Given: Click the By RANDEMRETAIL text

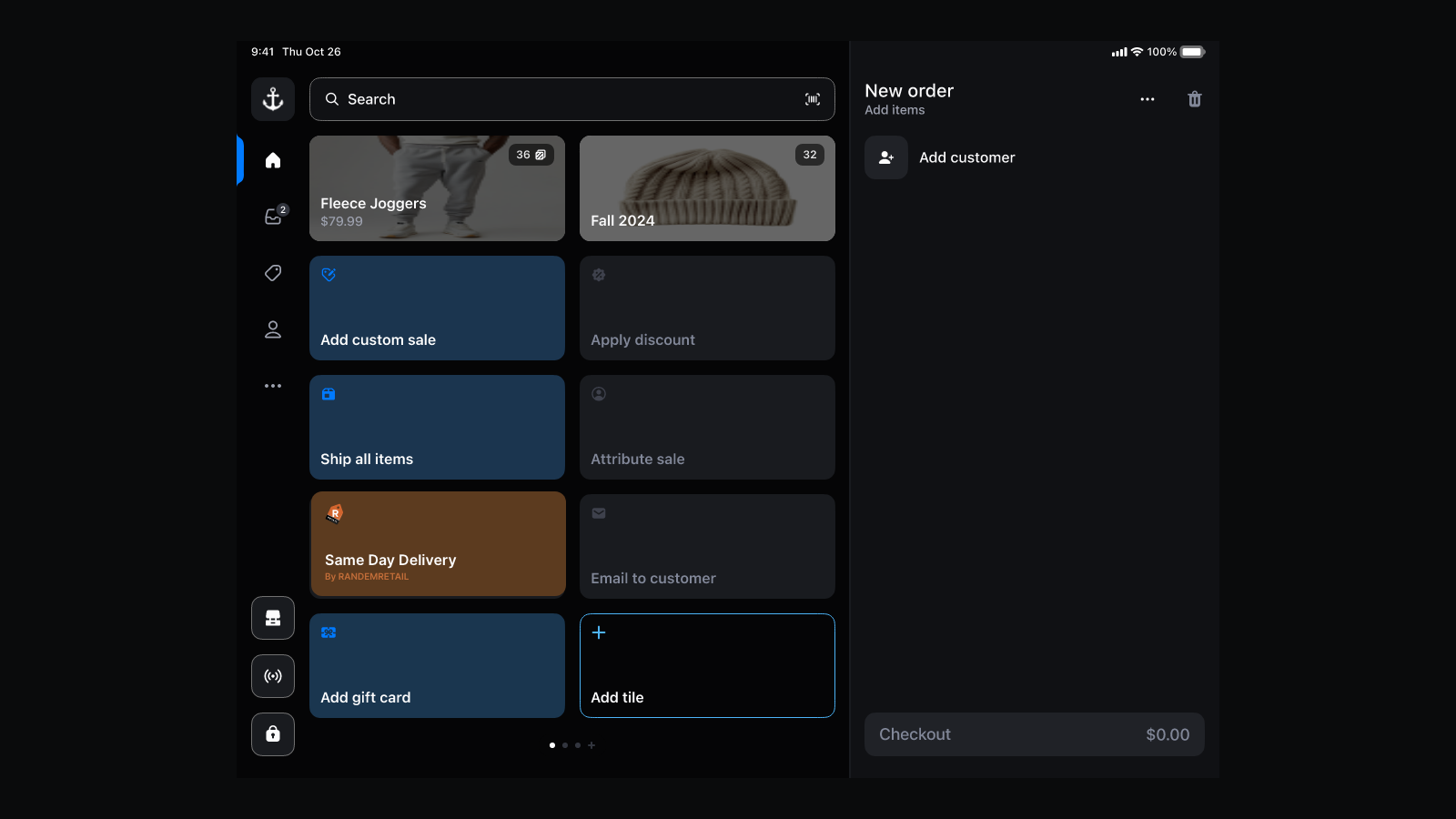Looking at the screenshot, I should (367, 577).
